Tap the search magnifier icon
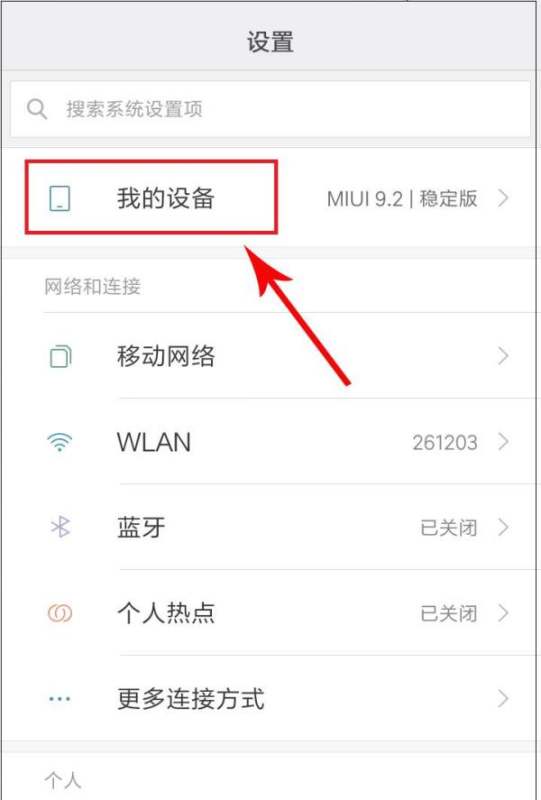The width and height of the screenshot is (541, 800). [x=37, y=109]
